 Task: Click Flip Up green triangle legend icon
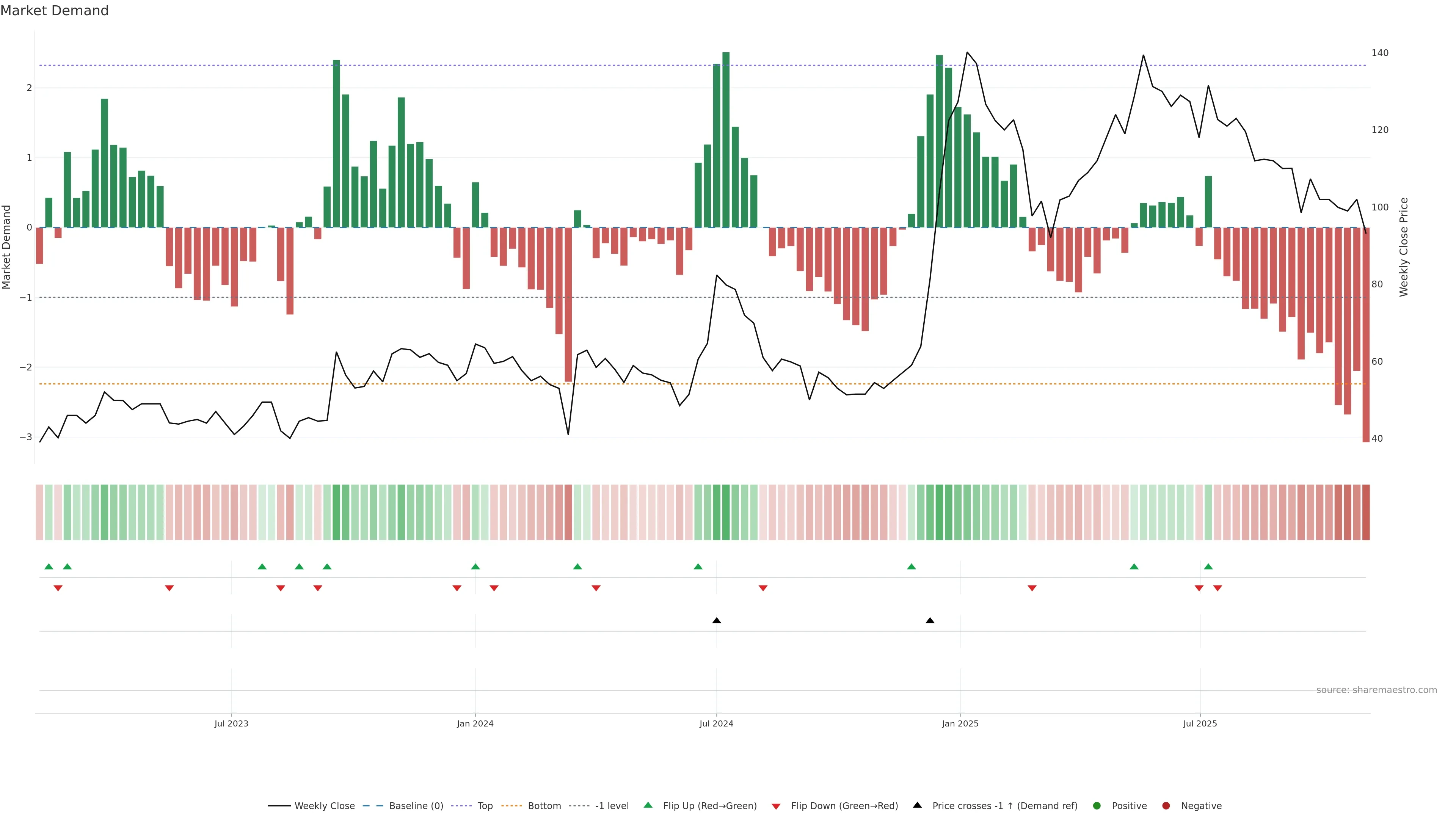pos(648,805)
